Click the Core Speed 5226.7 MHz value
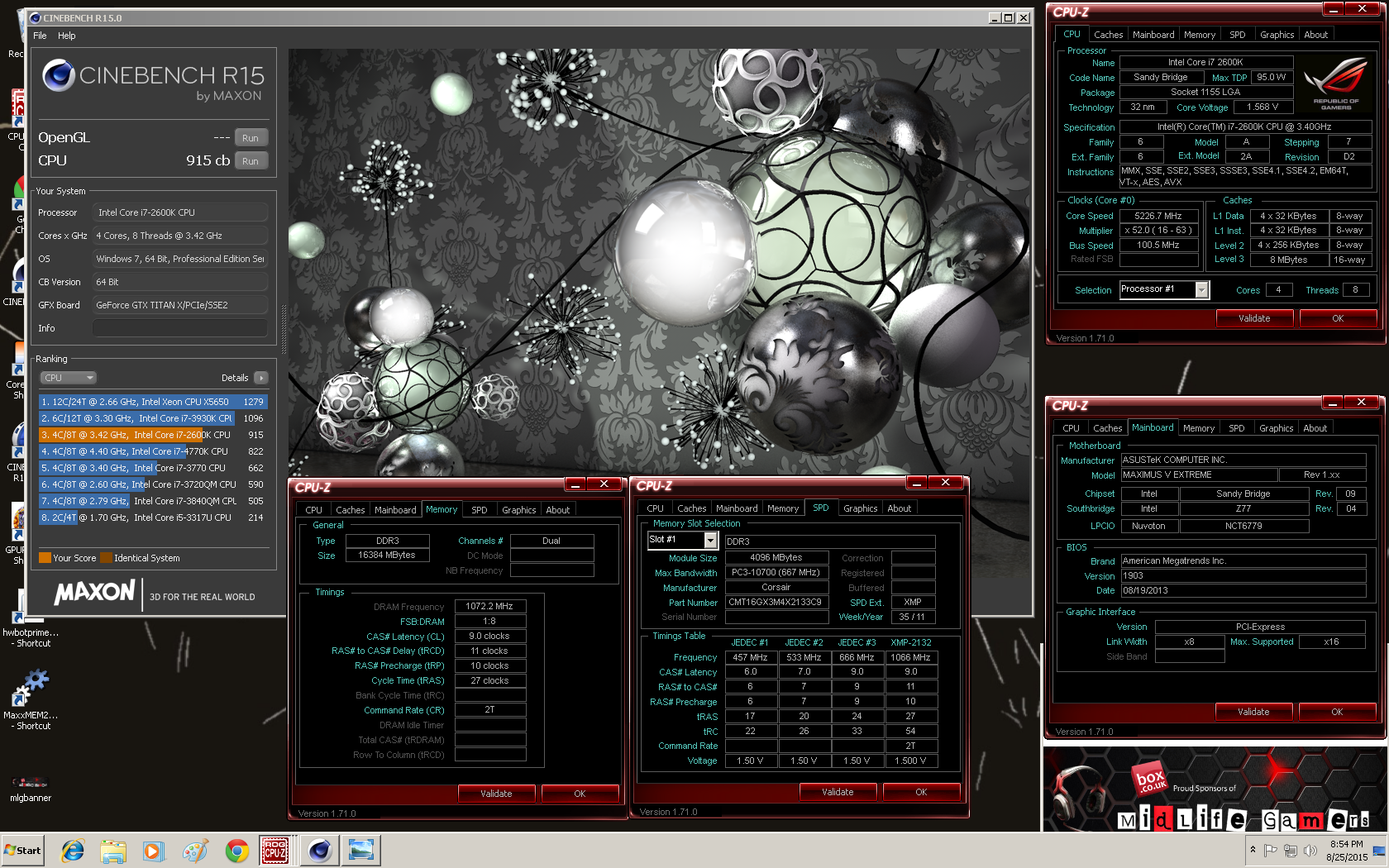The width and height of the screenshot is (1389, 868). click(x=1158, y=216)
